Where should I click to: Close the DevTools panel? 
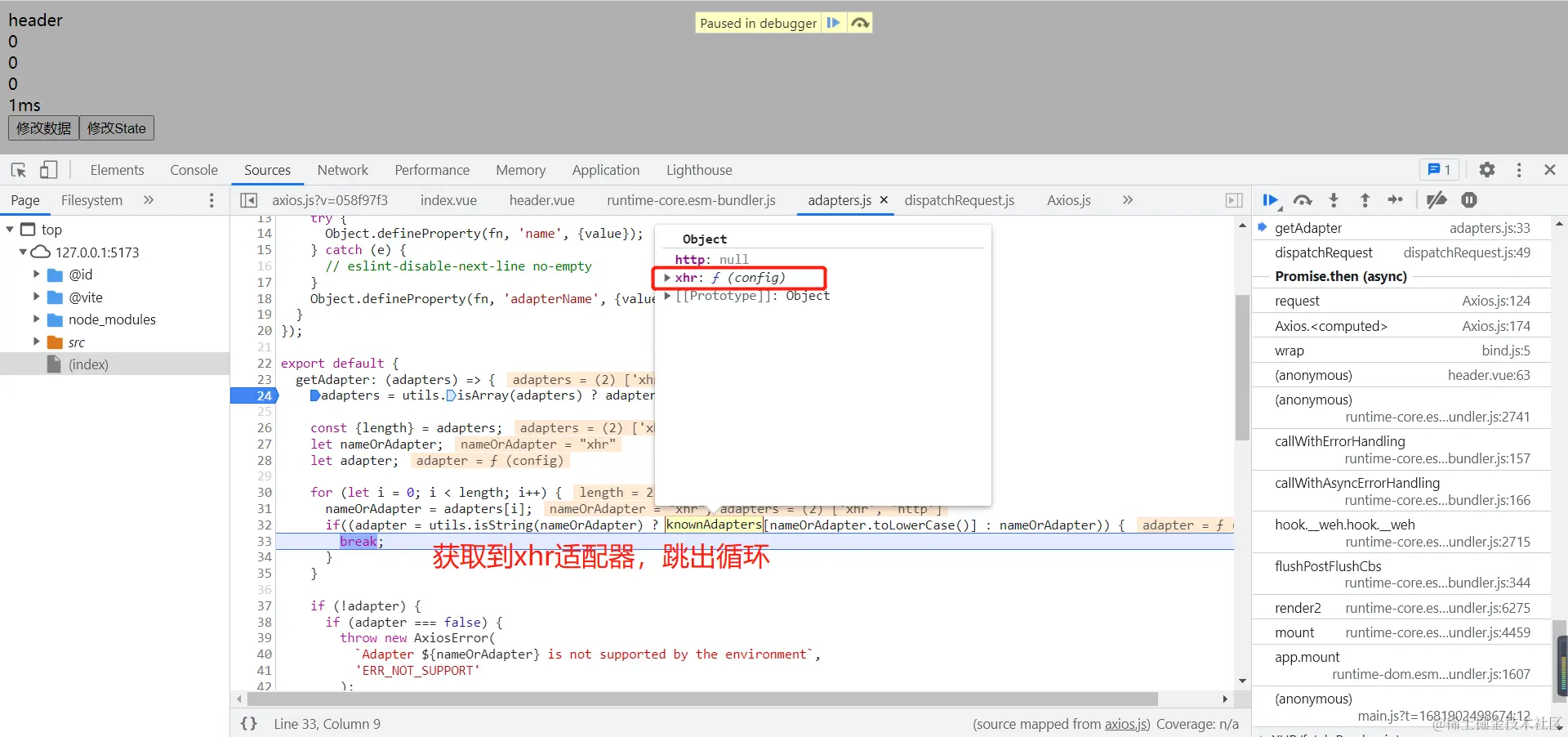pos(1550,170)
